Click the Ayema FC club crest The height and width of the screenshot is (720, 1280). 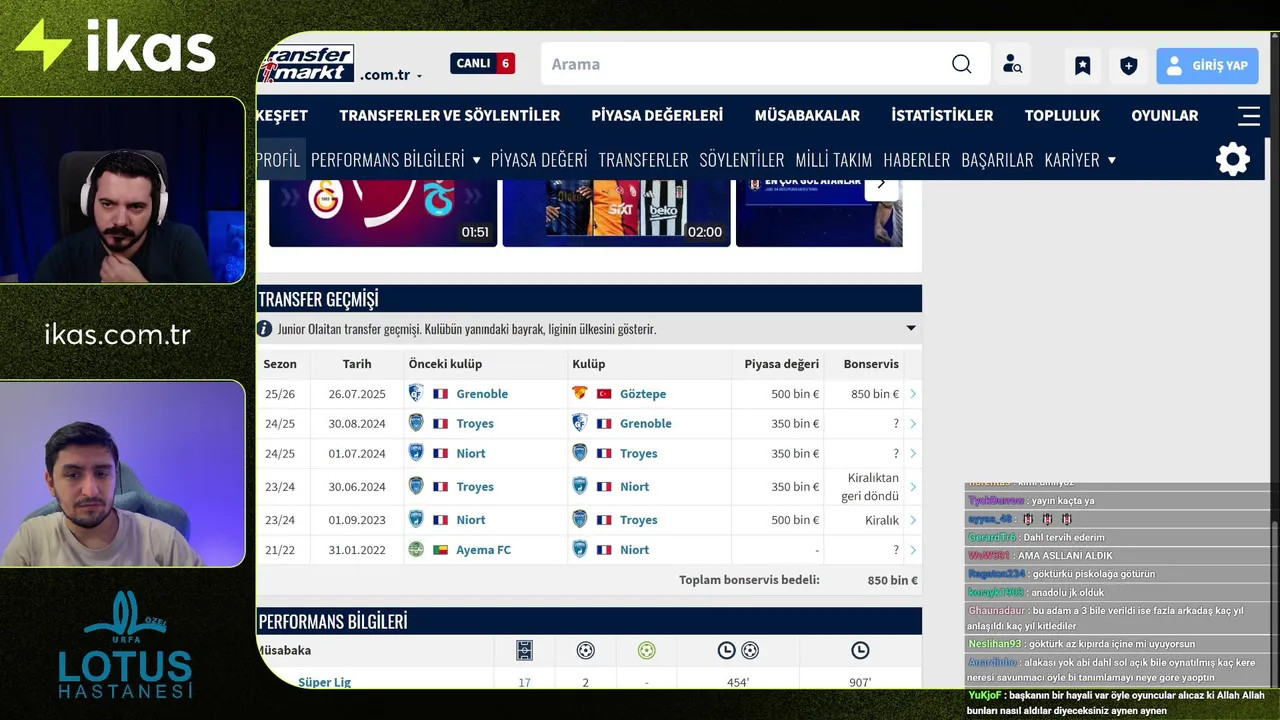416,549
